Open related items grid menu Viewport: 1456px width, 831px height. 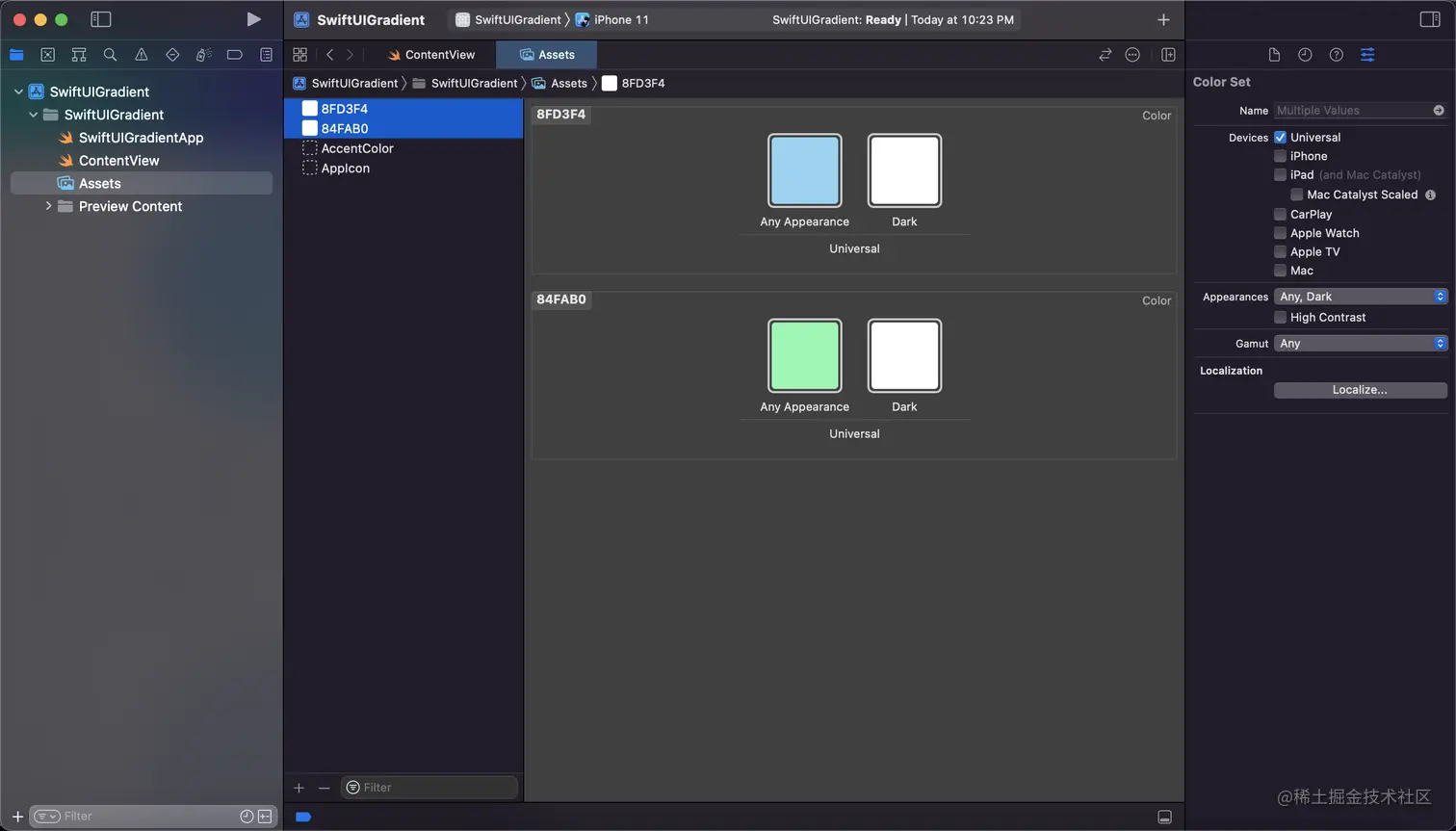click(299, 55)
